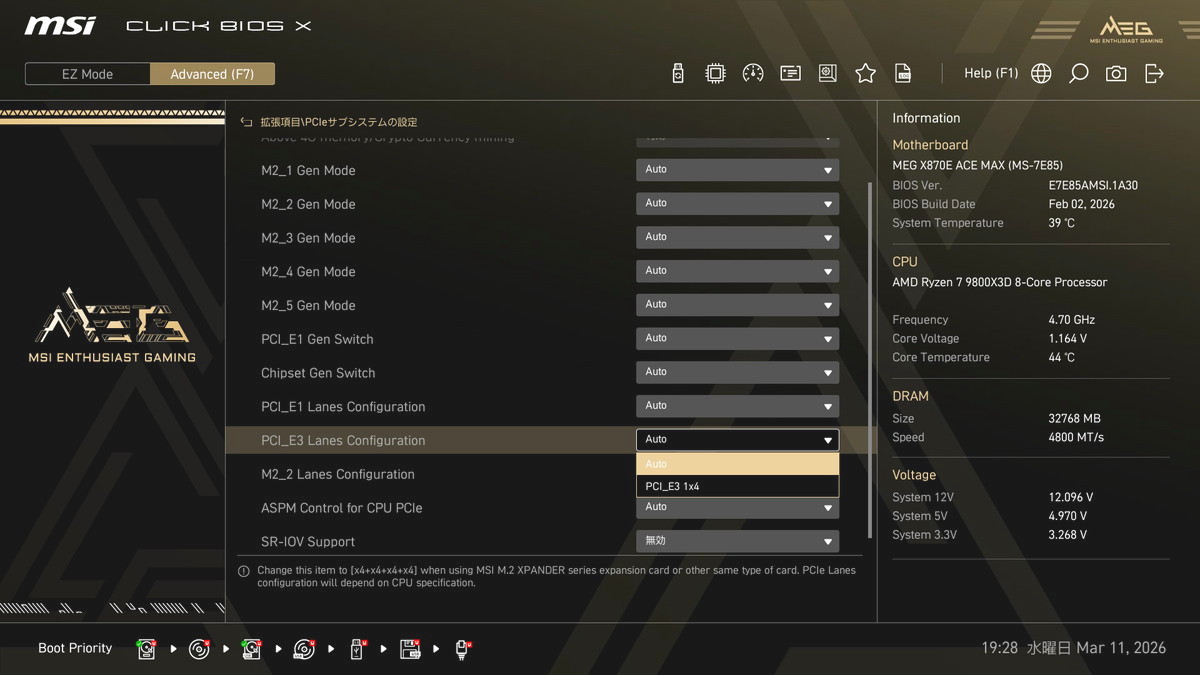Expand the M2_1 Gen Mode dropdown
1200x675 pixels.
[x=737, y=170]
